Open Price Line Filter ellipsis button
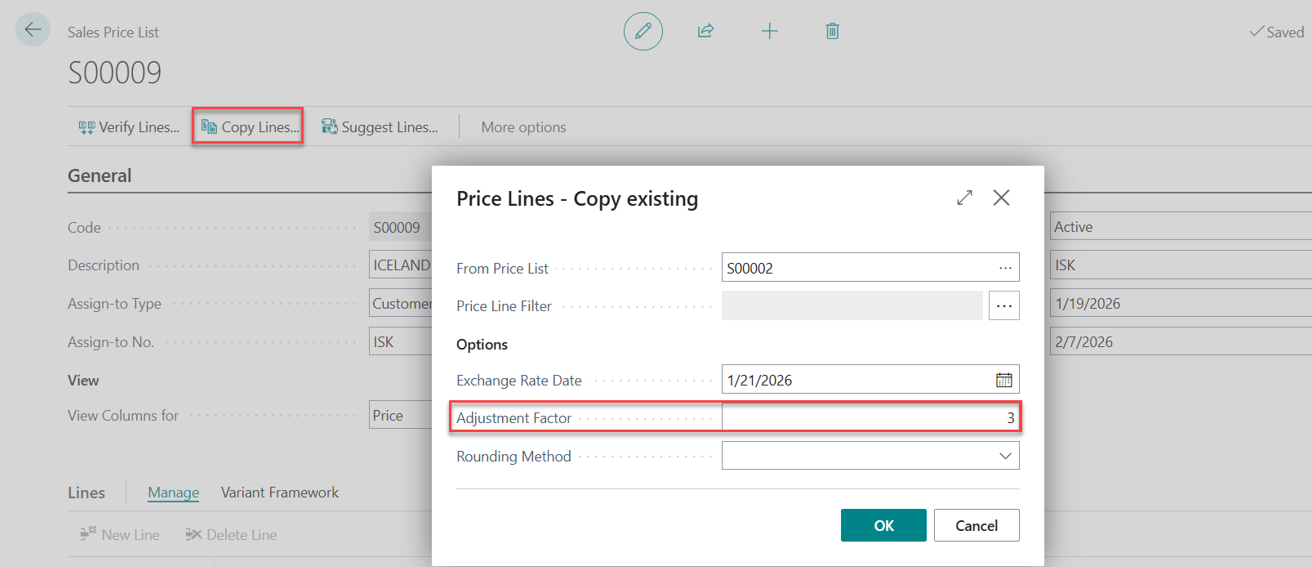 1004,306
